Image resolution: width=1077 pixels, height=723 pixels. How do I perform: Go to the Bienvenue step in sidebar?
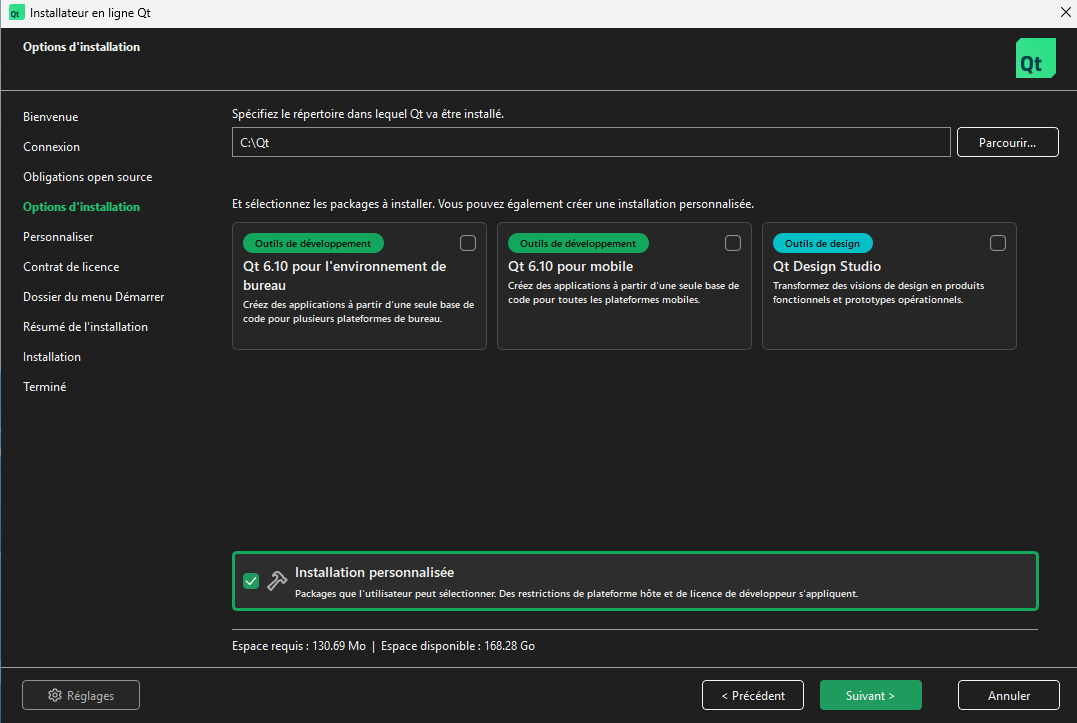coord(51,117)
